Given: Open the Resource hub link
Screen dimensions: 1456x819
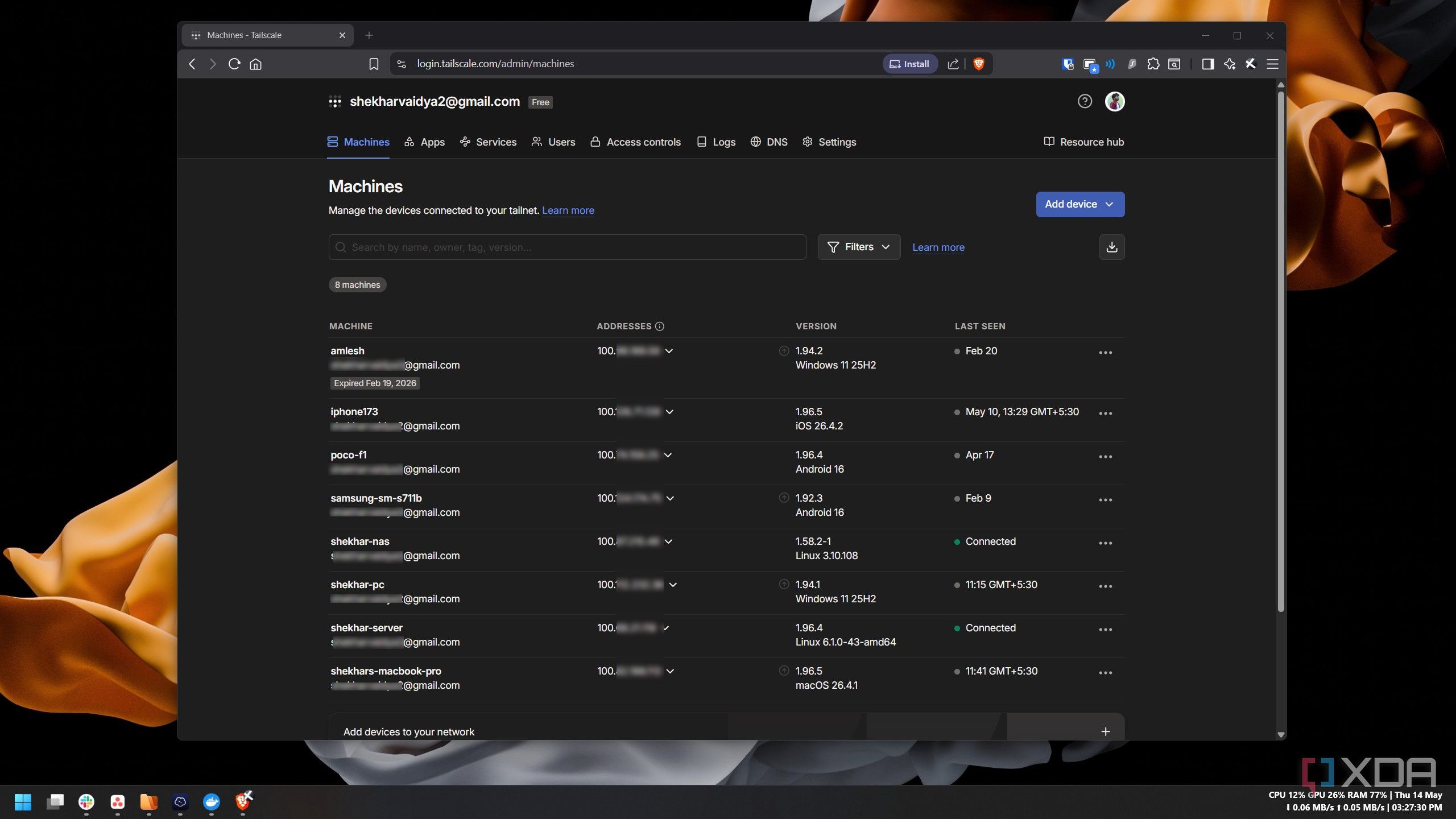Looking at the screenshot, I should (1084, 142).
